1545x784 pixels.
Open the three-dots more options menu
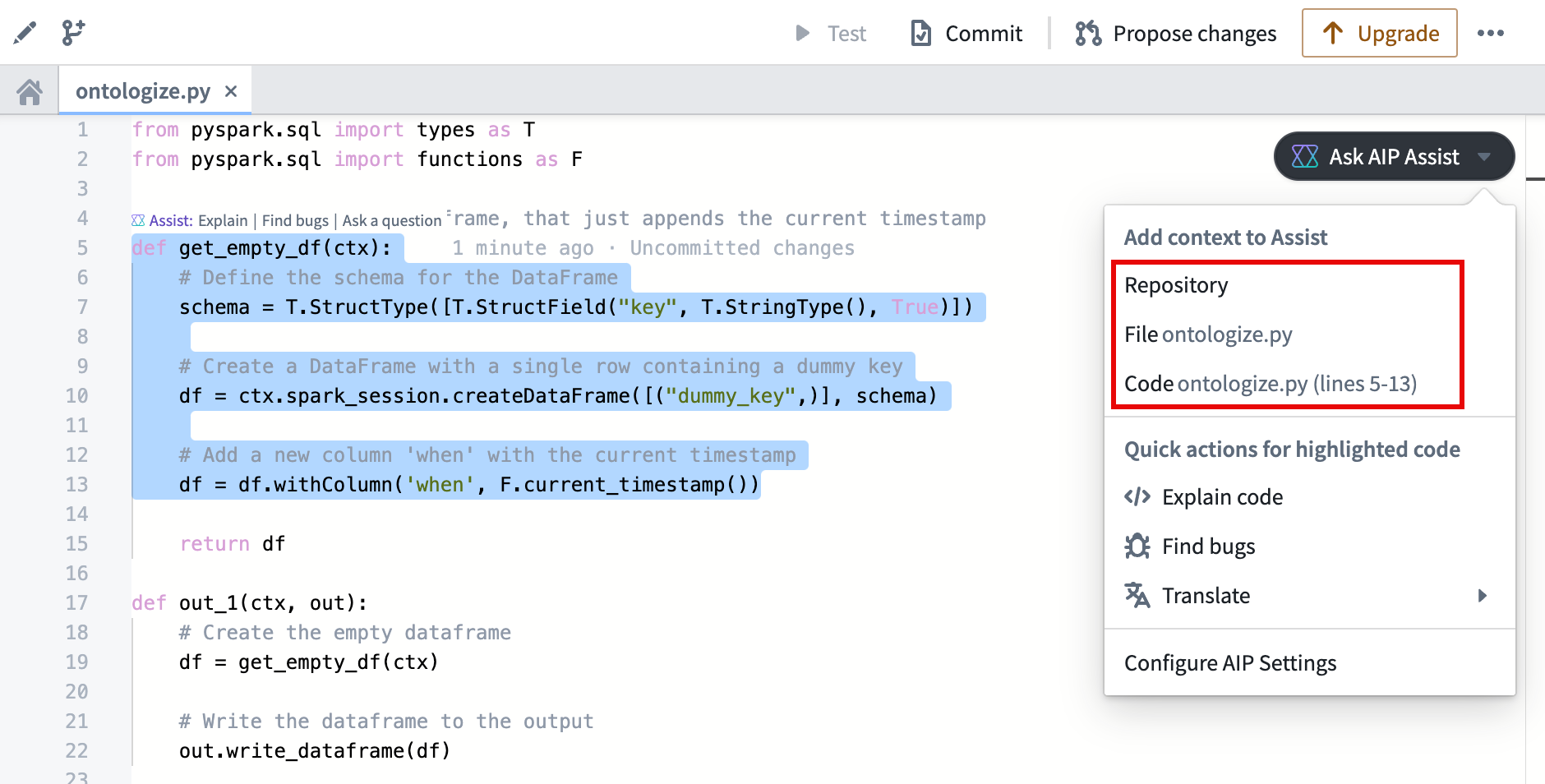[x=1491, y=33]
